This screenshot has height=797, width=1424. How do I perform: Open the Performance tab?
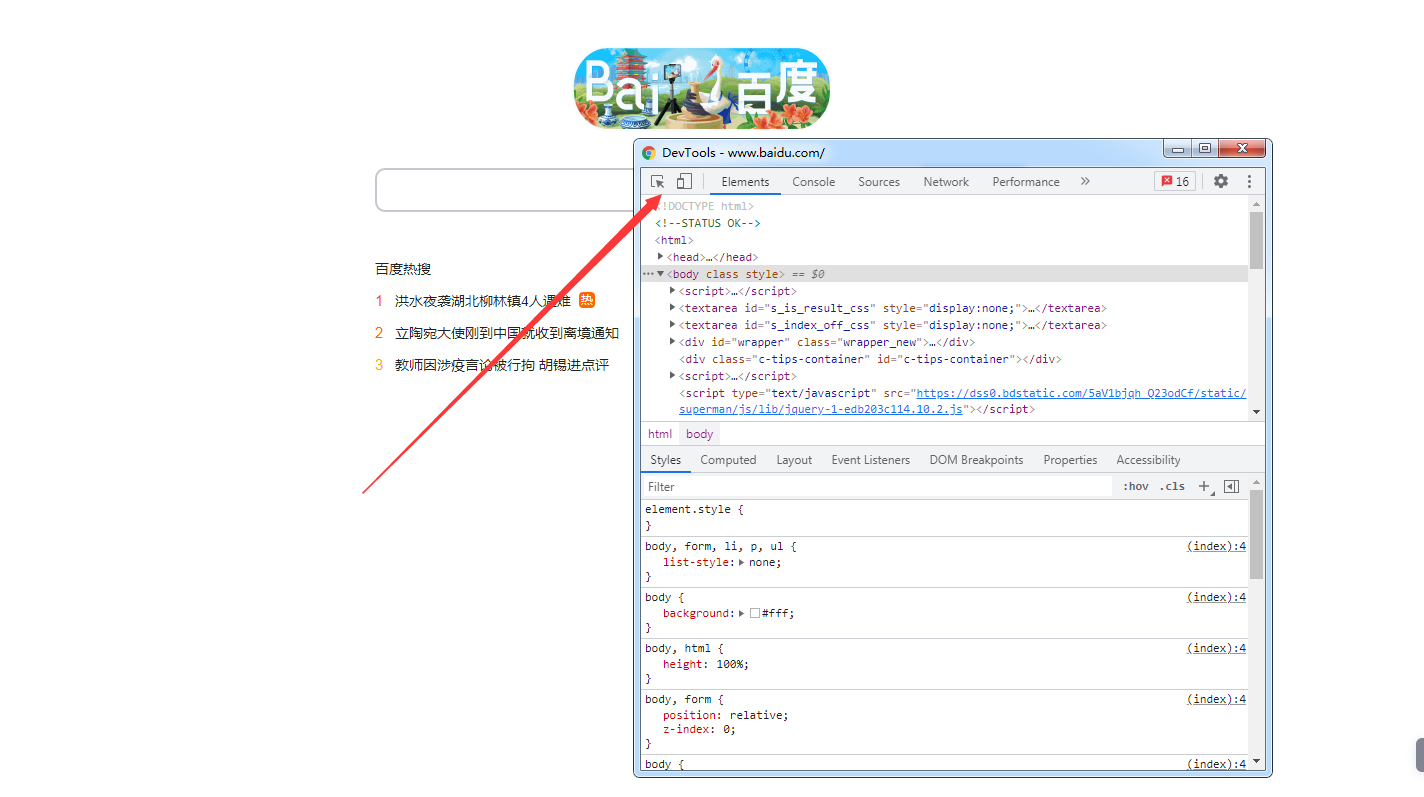(x=1026, y=182)
